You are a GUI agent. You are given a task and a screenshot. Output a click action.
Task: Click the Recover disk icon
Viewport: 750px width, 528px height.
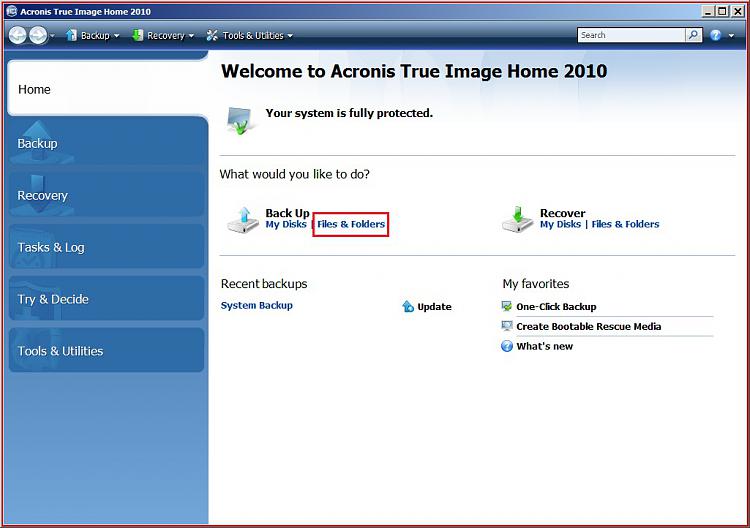click(518, 220)
